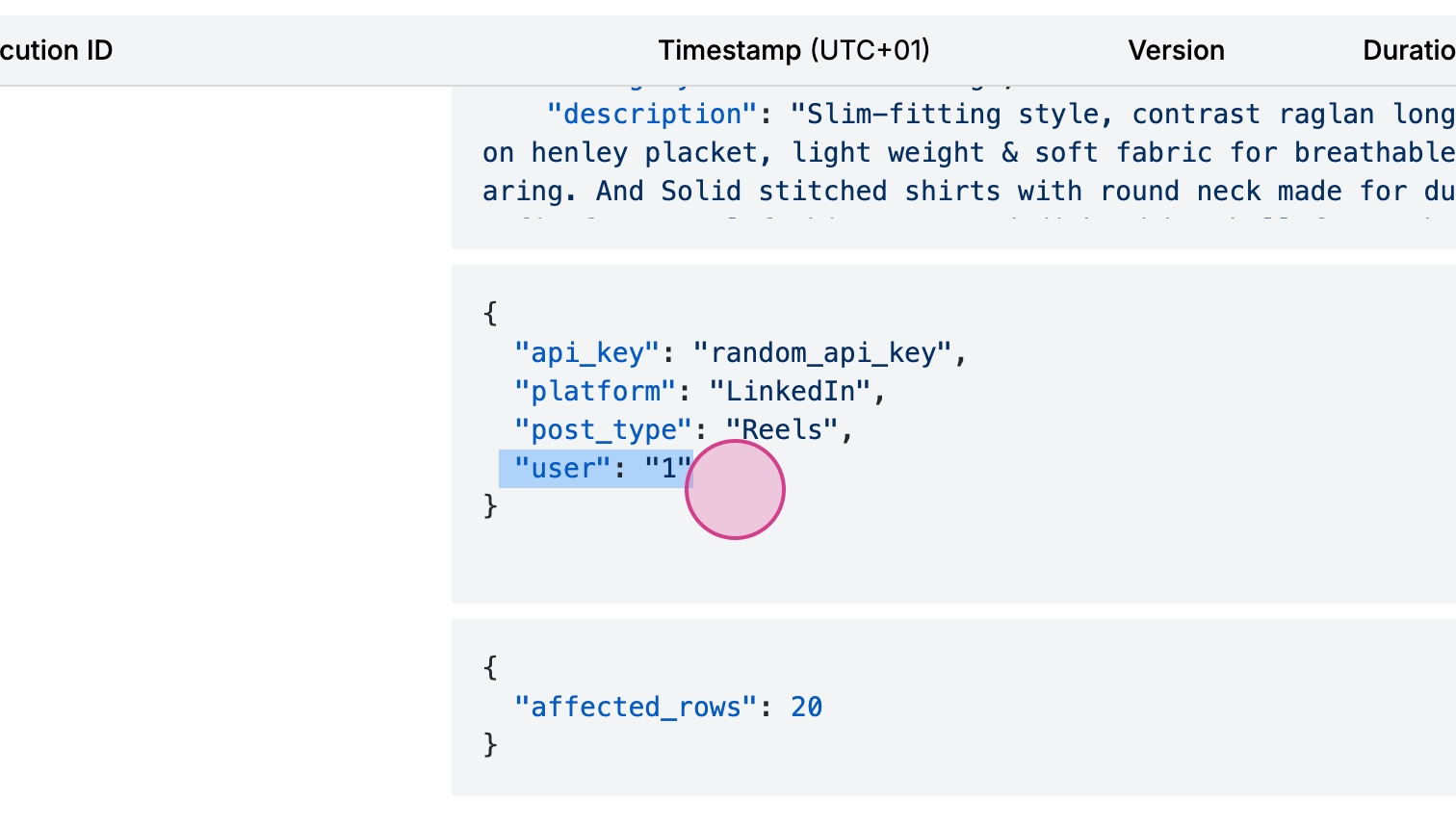This screenshot has width=1456, height=825.
Task: Click the Version column header
Action: coord(1176,50)
